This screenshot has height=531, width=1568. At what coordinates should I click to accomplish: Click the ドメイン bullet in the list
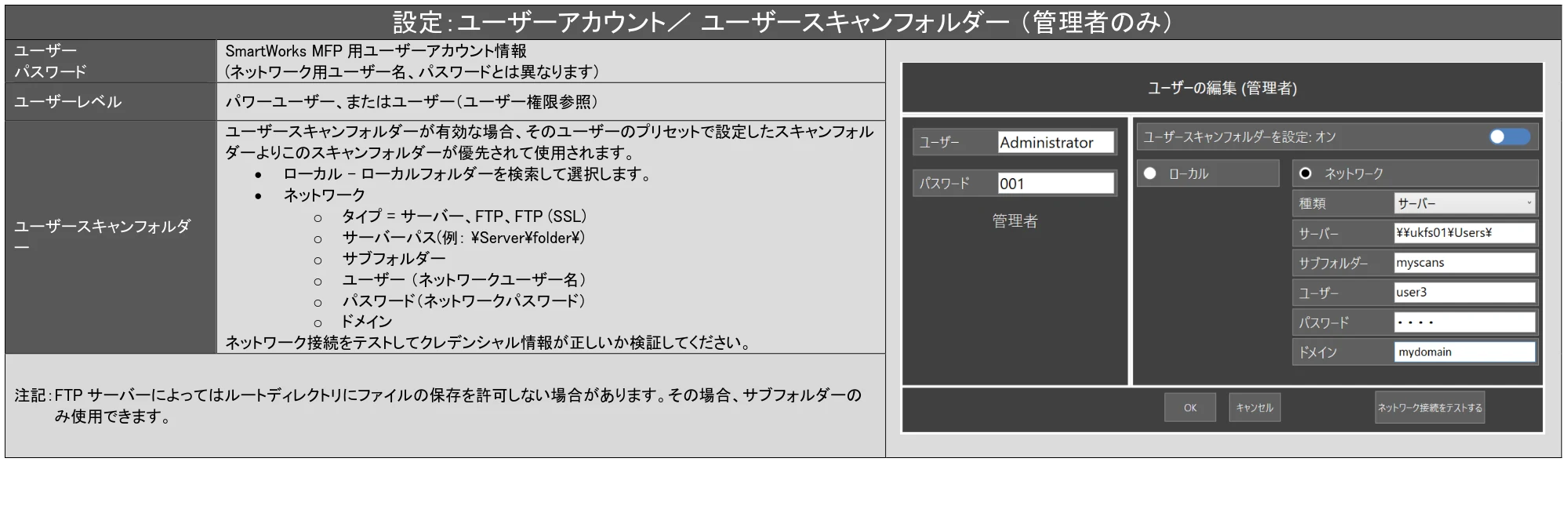(366, 322)
